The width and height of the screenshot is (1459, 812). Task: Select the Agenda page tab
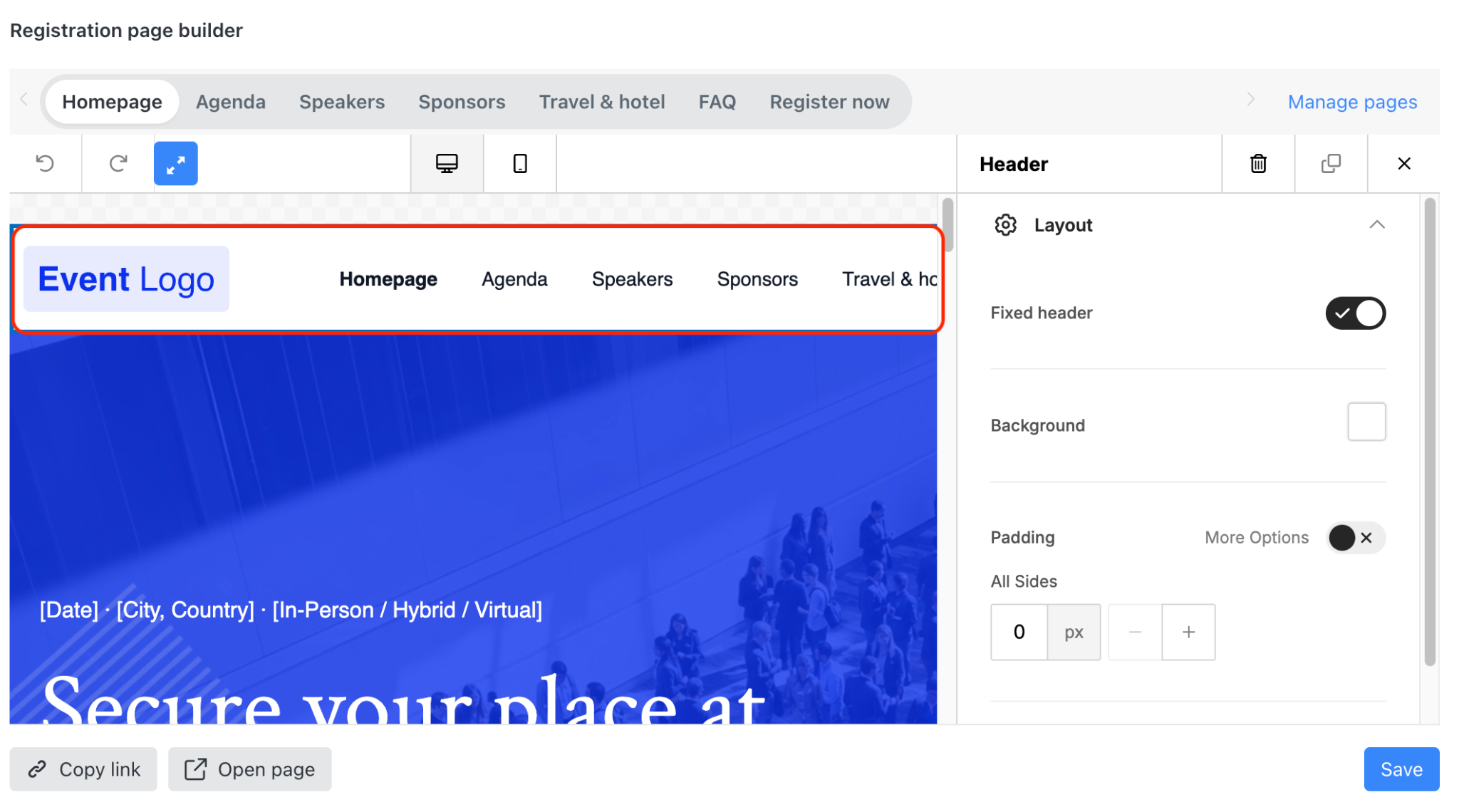(x=231, y=102)
